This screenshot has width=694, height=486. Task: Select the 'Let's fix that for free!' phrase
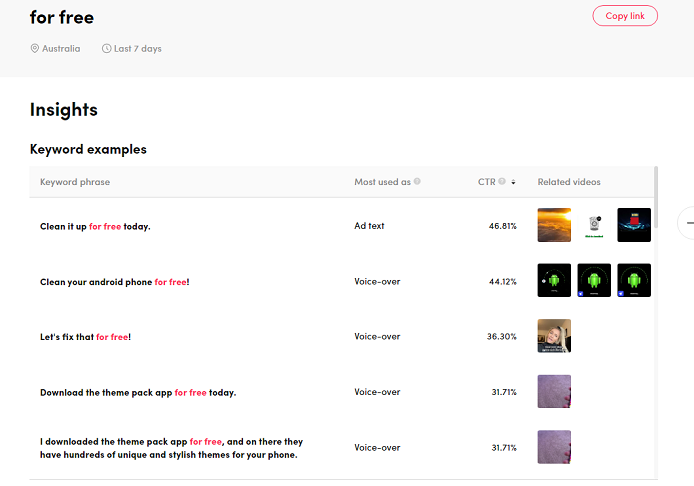[x=85, y=337]
